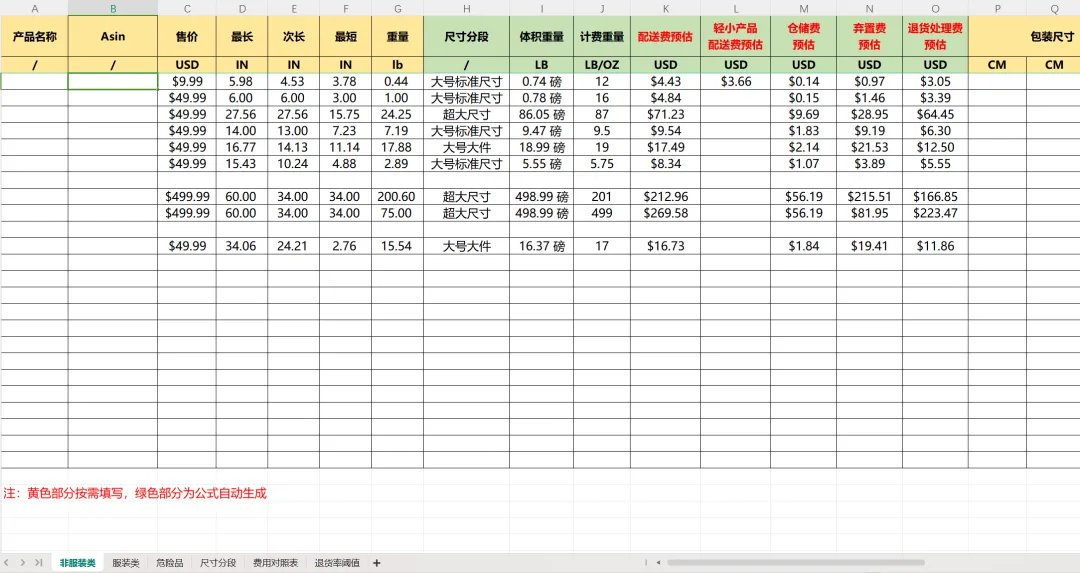
Task: Select the LB/OZ unit cell
Action: 601,65
